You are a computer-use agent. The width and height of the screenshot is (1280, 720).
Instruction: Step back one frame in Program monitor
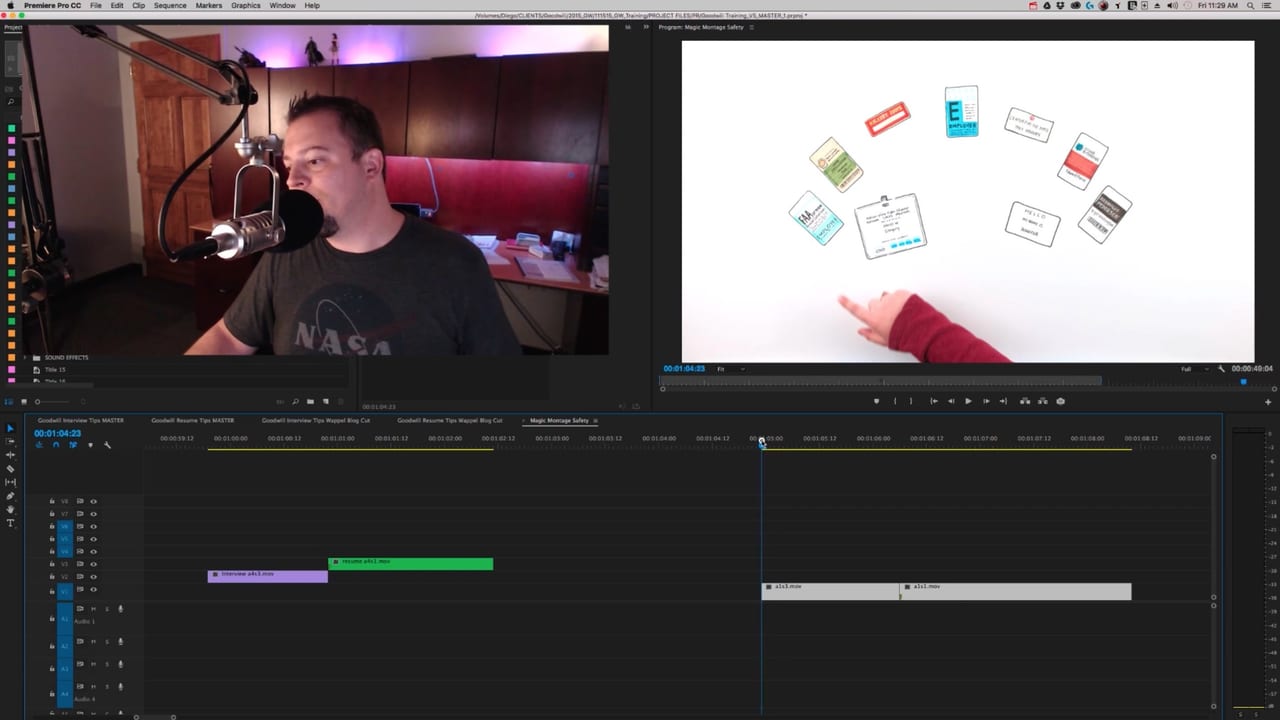point(951,401)
